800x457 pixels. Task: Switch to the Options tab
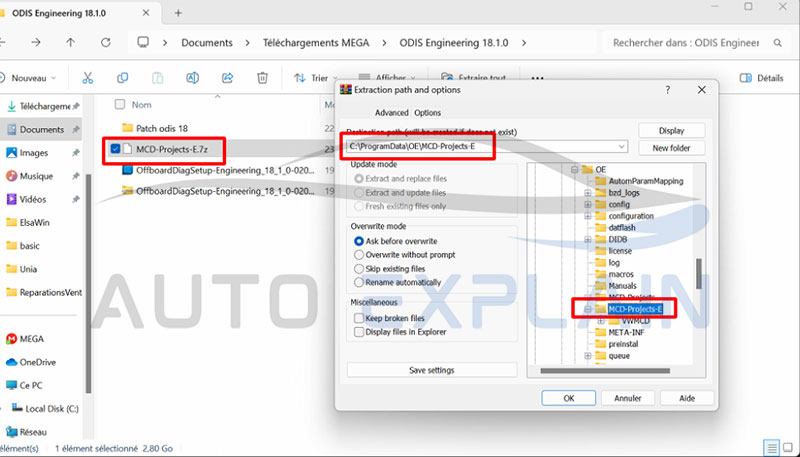point(428,113)
